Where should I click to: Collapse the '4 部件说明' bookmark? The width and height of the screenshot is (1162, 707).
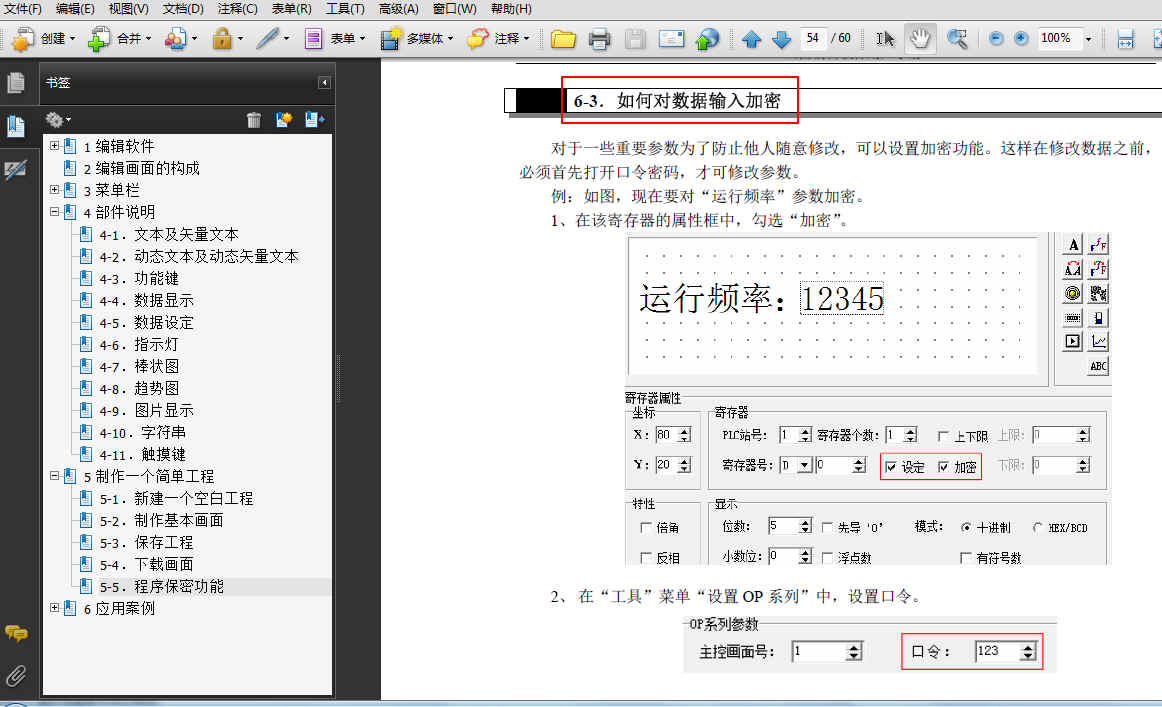coord(54,212)
